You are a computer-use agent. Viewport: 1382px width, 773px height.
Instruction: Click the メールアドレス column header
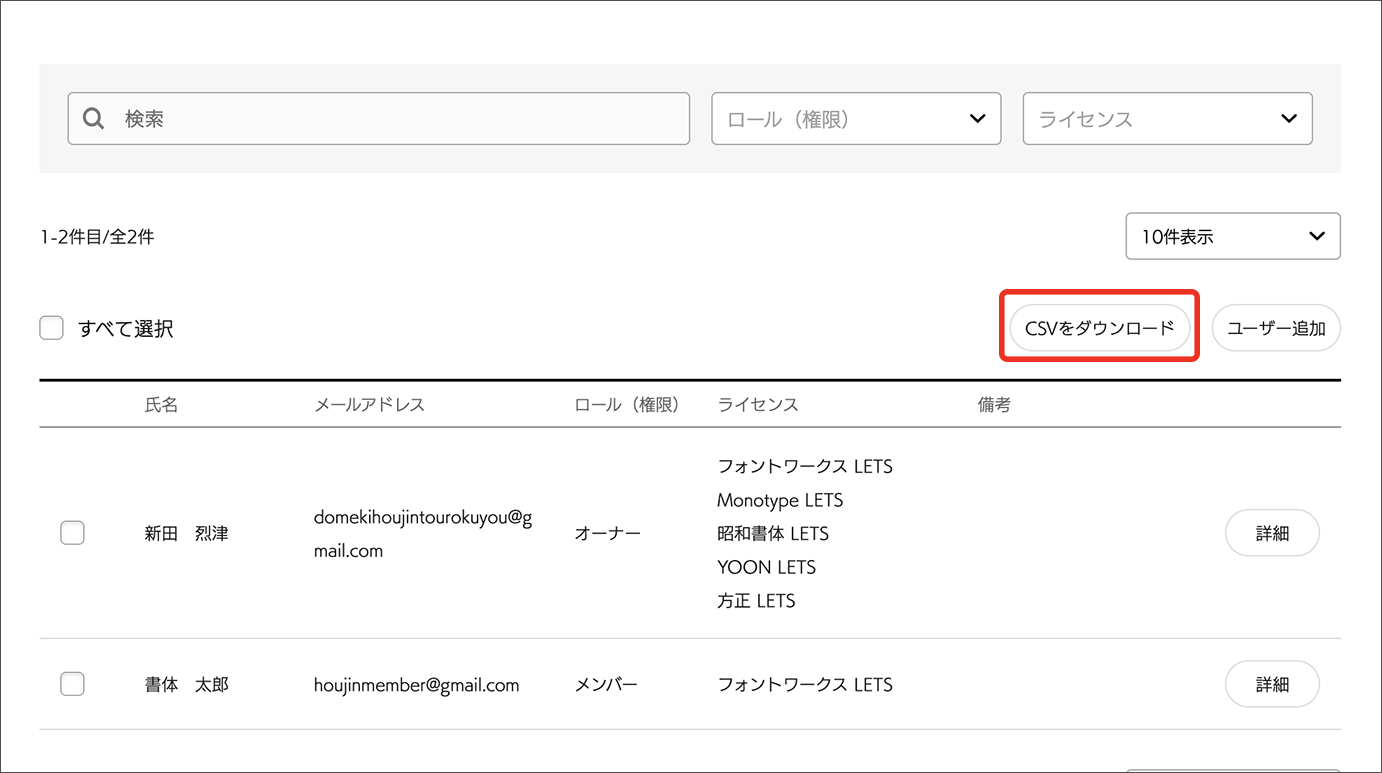coord(369,405)
